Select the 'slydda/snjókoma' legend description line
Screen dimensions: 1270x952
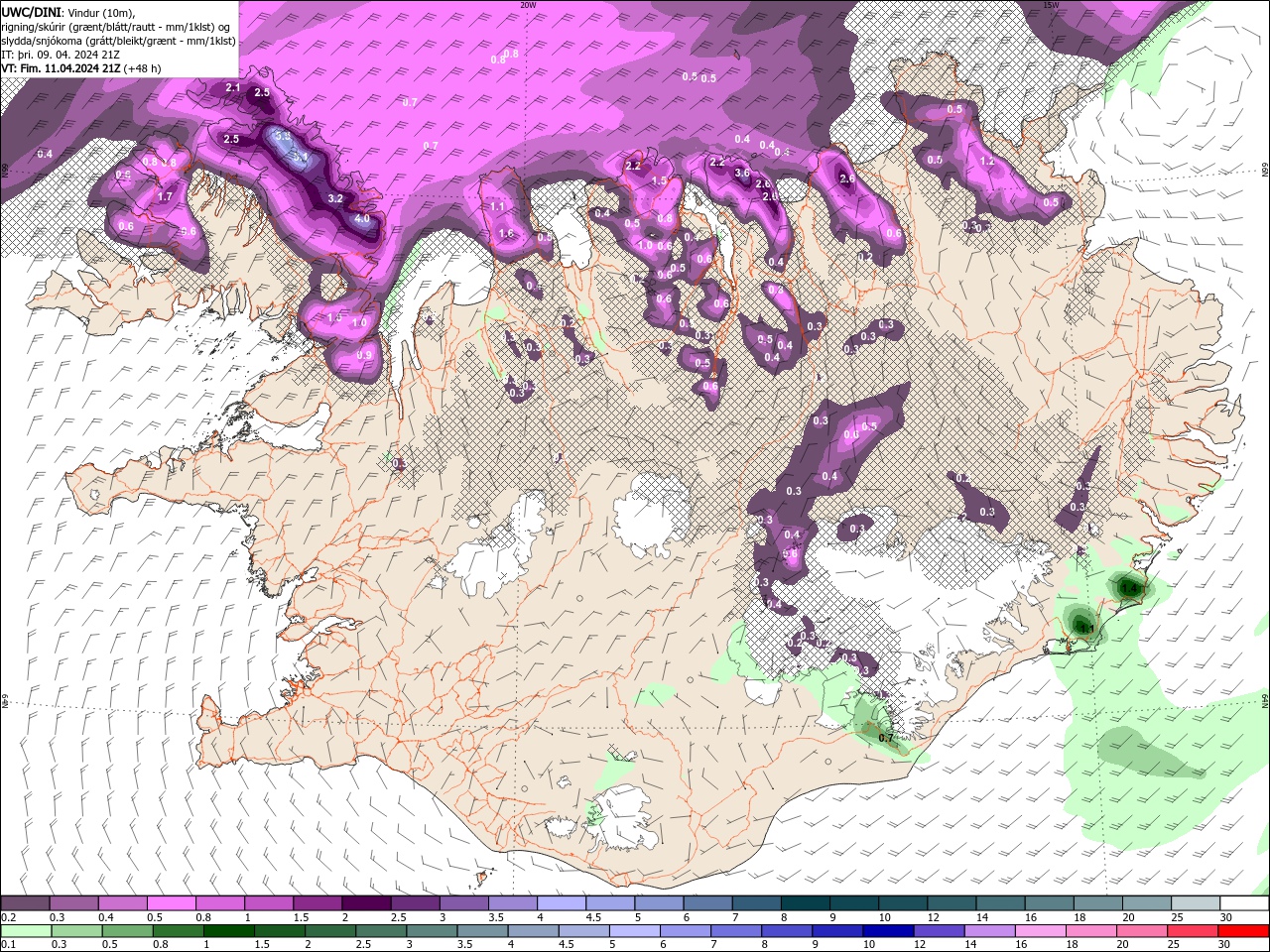(x=118, y=41)
